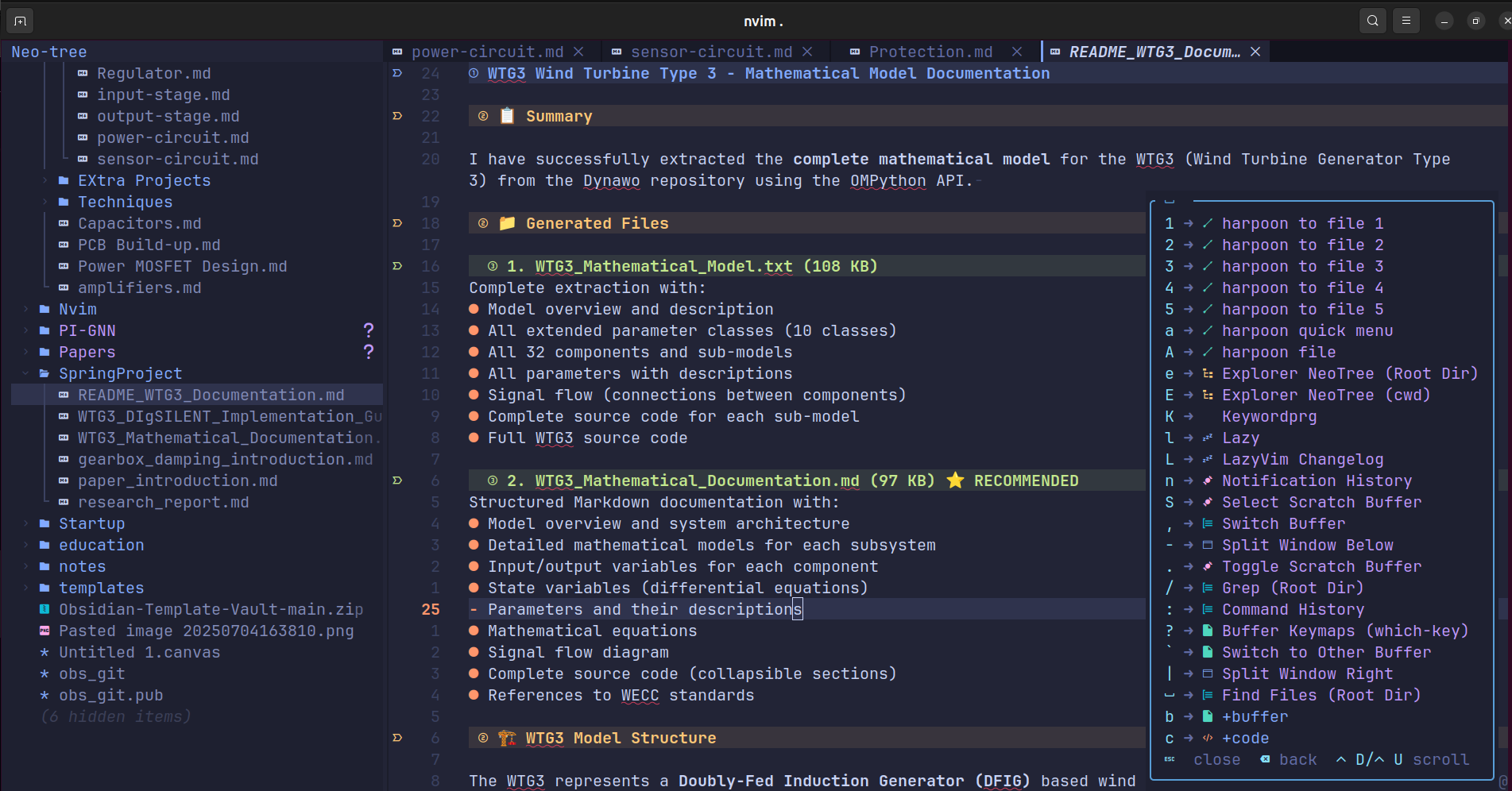Open PCB Build-up.md file
This screenshot has width=1512, height=791.
point(149,245)
